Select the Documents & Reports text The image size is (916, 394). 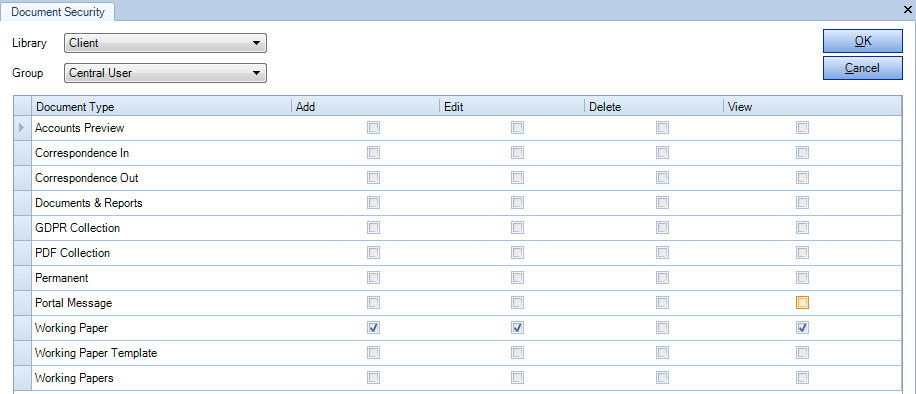pos(89,203)
